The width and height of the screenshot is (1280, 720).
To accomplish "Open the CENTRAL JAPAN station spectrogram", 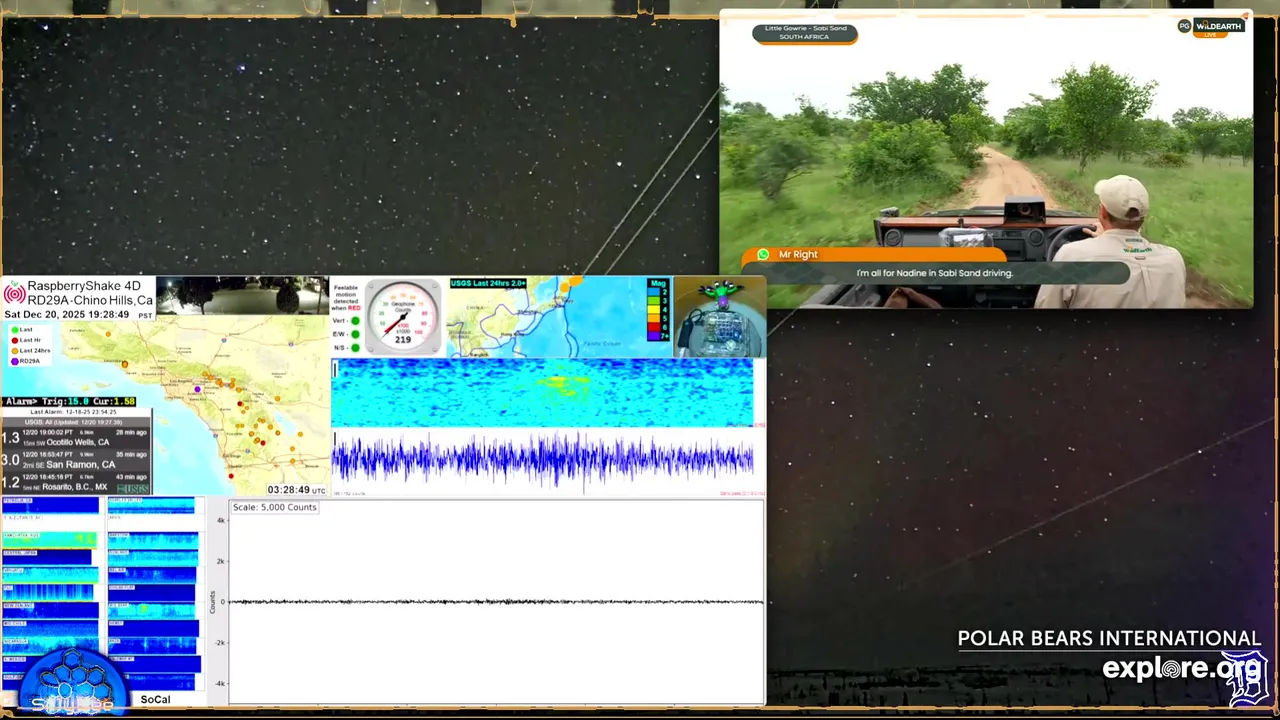I will 47,557.
